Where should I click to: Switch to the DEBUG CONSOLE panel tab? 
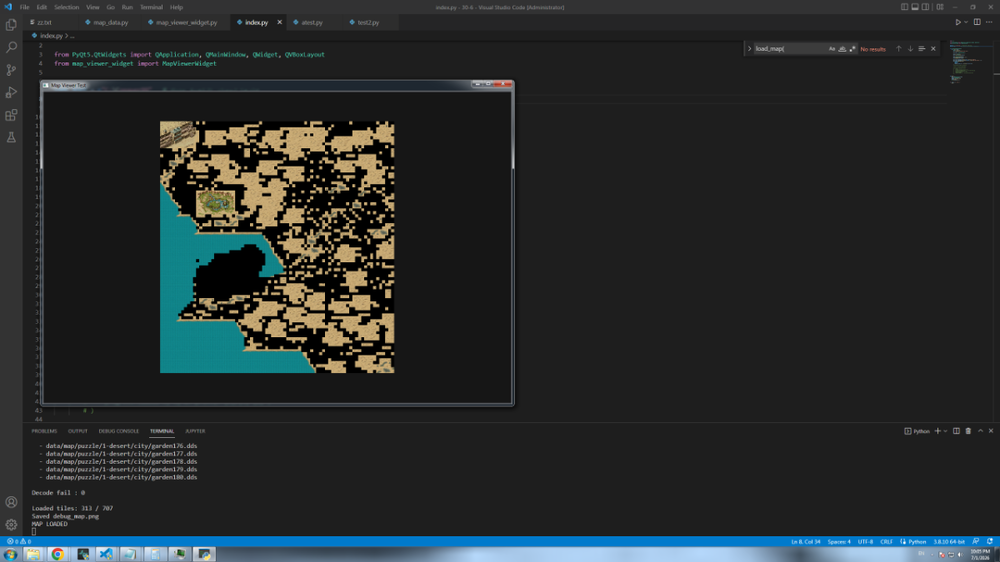(x=119, y=431)
